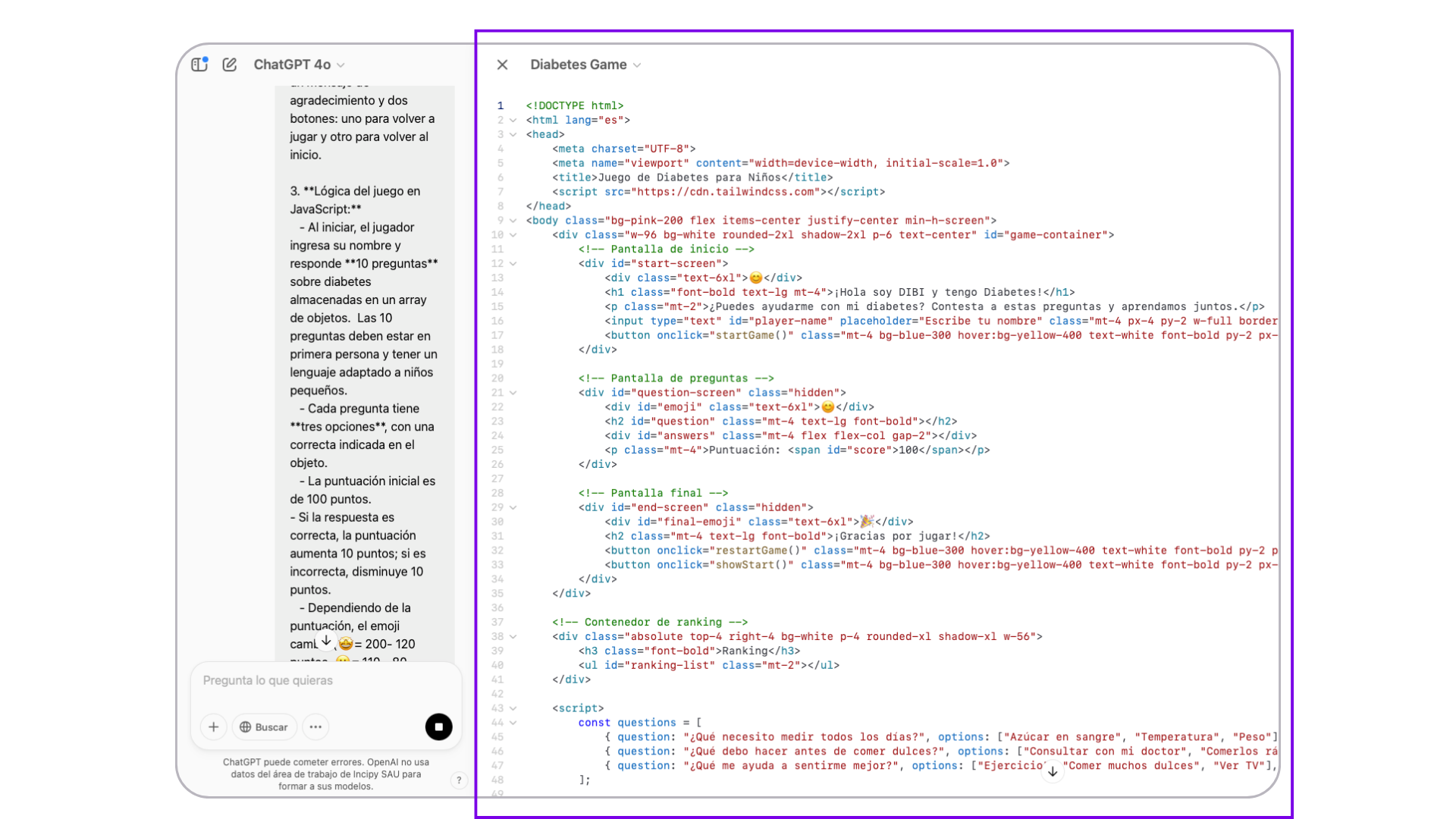Click the 'const questions = [' line
The image size is (1456, 819).
click(x=639, y=723)
